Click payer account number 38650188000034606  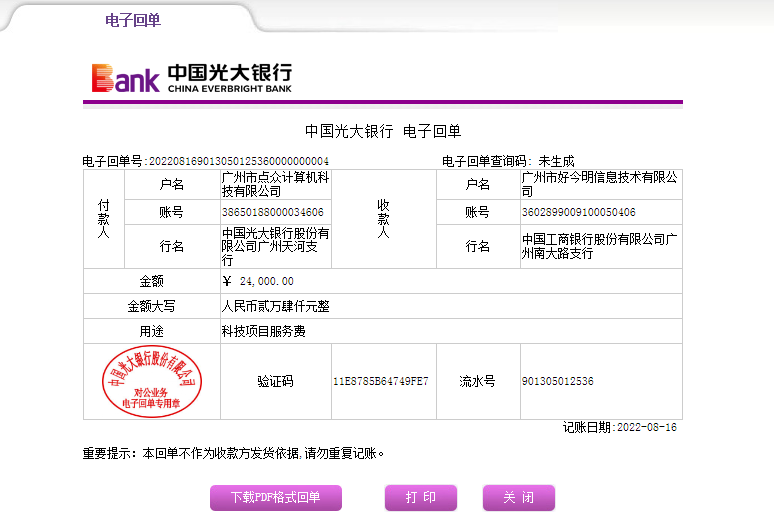(x=272, y=212)
